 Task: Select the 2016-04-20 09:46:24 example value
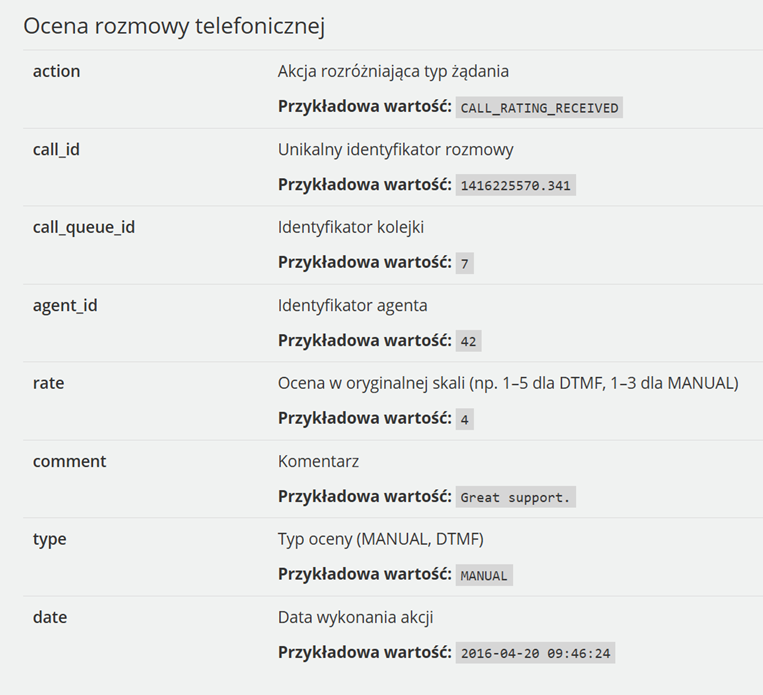point(535,653)
